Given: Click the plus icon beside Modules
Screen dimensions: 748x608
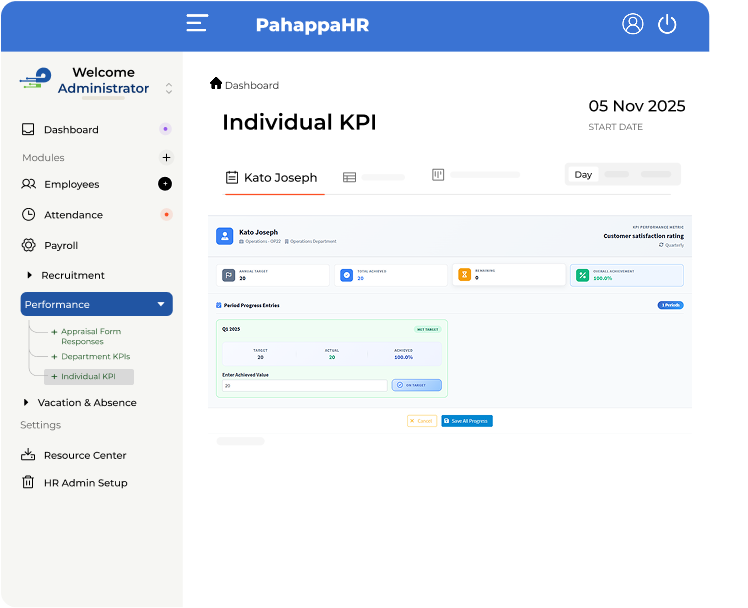Looking at the screenshot, I should pyautogui.click(x=166, y=157).
